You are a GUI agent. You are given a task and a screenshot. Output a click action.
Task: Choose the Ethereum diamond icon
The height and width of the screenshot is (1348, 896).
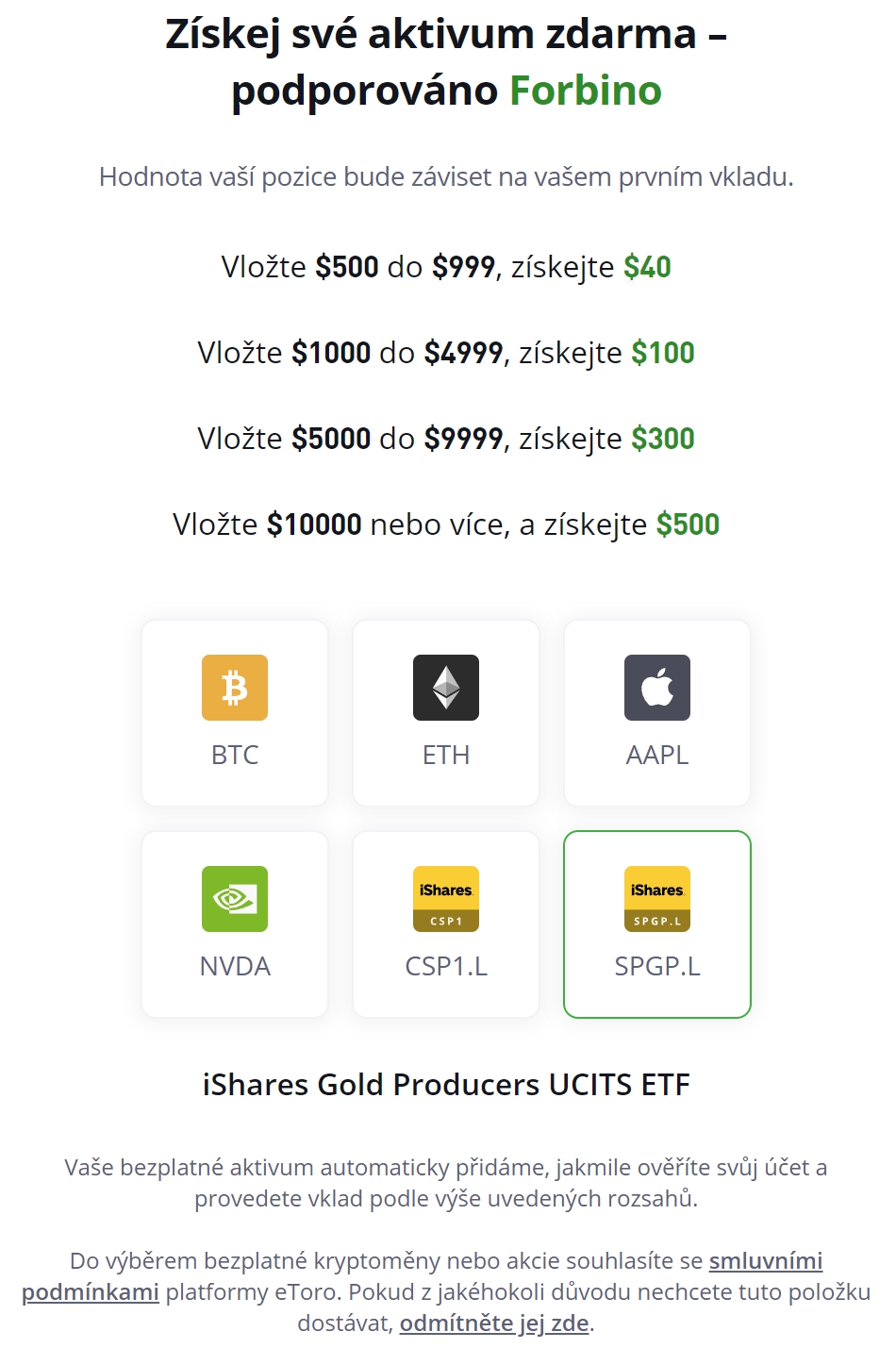[446, 688]
